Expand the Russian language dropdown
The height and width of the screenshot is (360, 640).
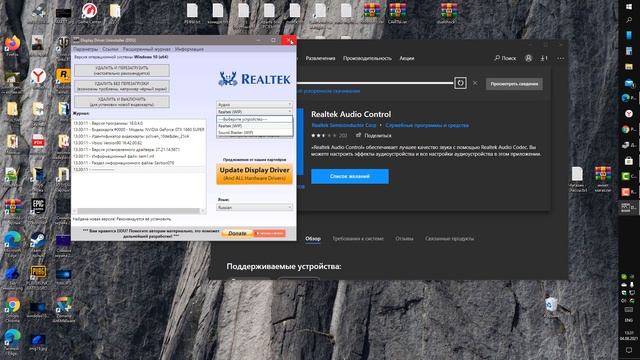coord(254,207)
